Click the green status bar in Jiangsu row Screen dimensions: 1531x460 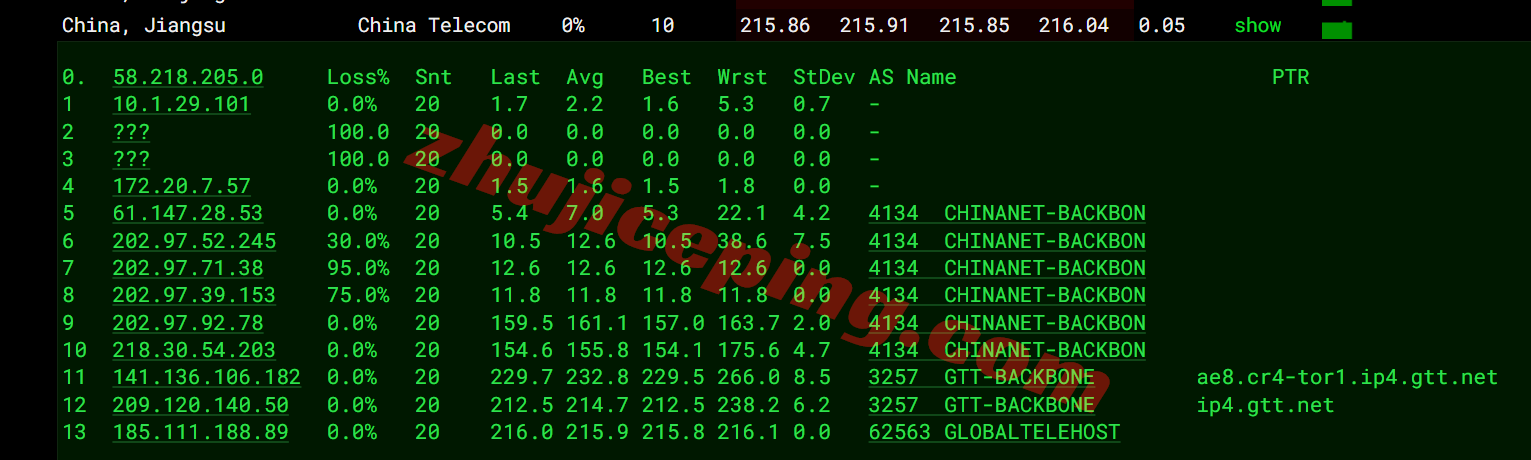click(x=1336, y=30)
